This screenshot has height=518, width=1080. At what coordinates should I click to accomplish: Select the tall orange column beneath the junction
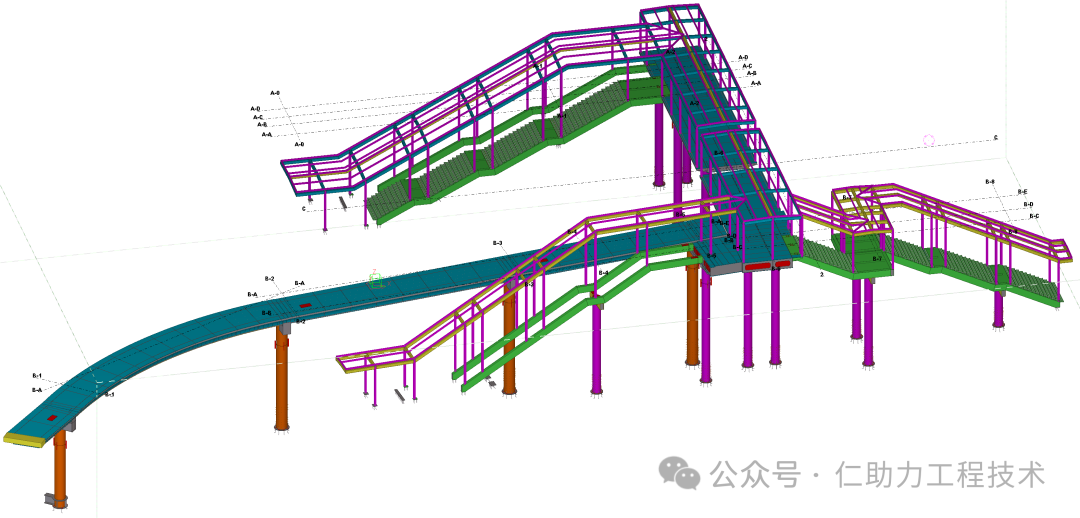point(692,310)
